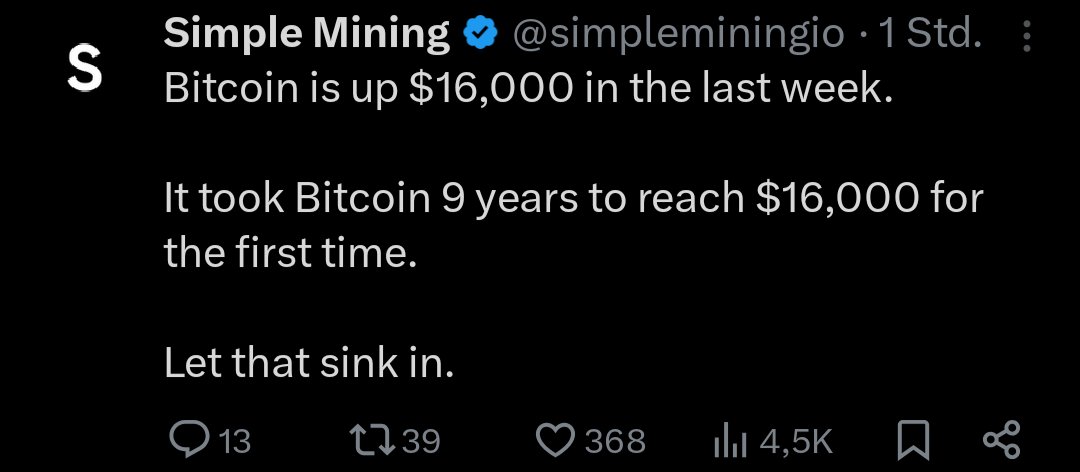This screenshot has height=472, width=1080.
Task: Click the "Let that sink in." line
Action: [309, 362]
